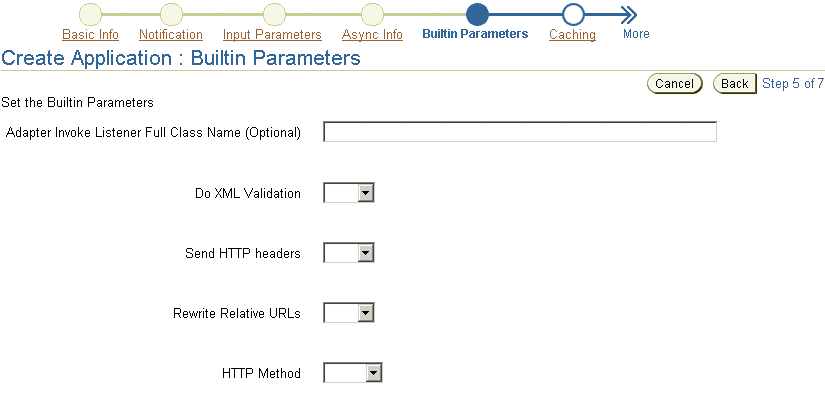The width and height of the screenshot is (825, 413).
Task: Click the 'Step 5 of 7' text
Action: pos(793,84)
